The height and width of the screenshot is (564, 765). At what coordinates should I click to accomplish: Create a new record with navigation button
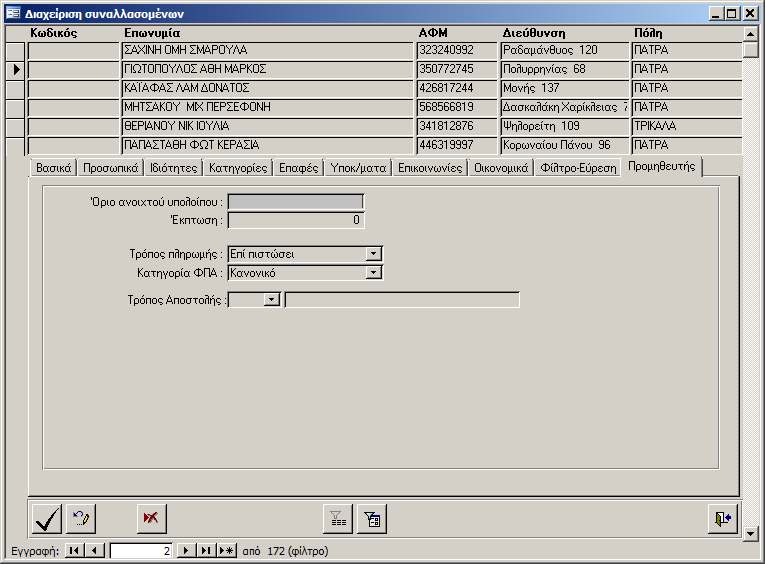point(226,551)
